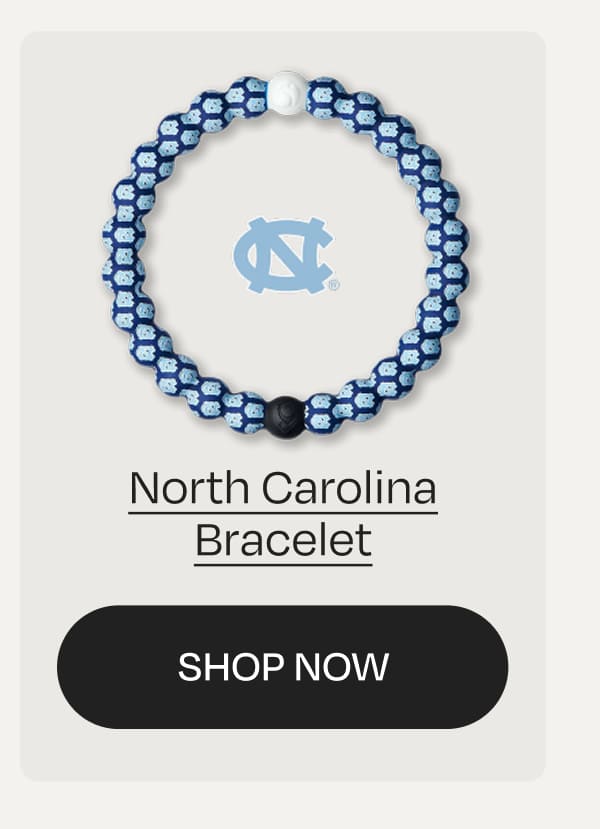Click the rightmost beads of the bracelet
This screenshot has width=600, height=829.
coord(447,255)
